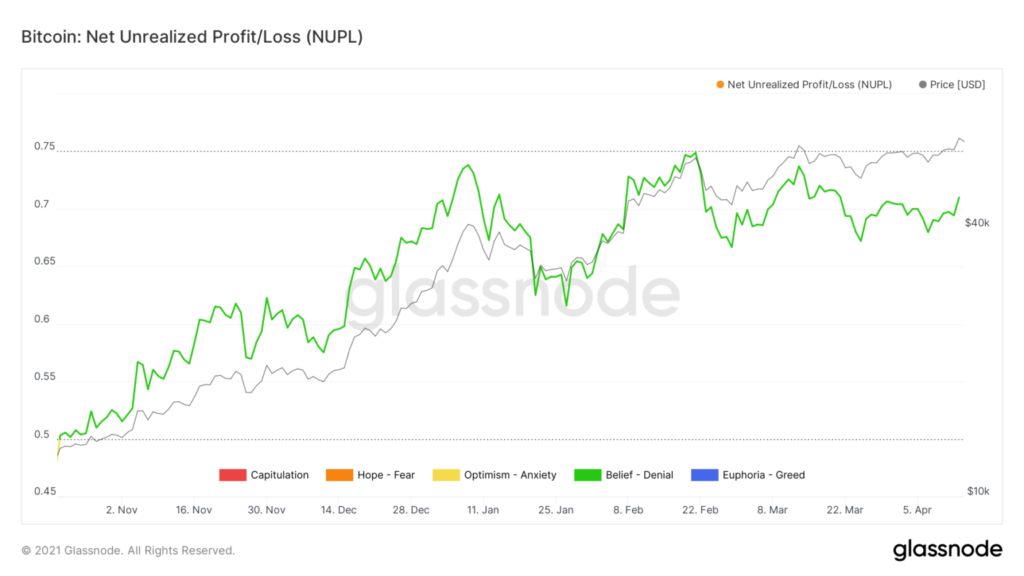Select the Euphoria - Greed legend label
Screen dimensions: 1024x576
763,475
